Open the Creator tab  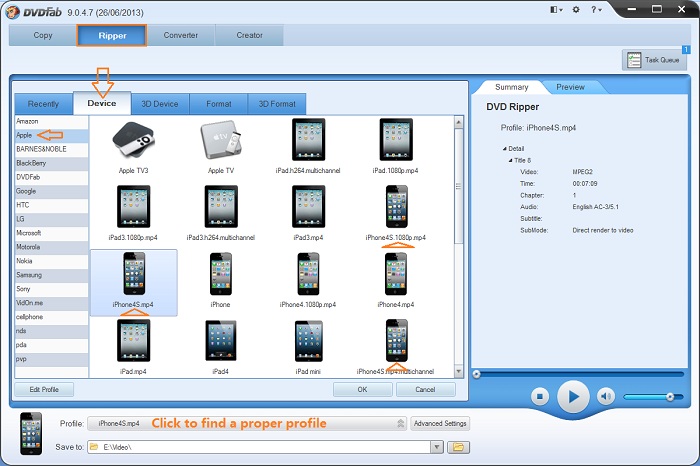[250, 35]
